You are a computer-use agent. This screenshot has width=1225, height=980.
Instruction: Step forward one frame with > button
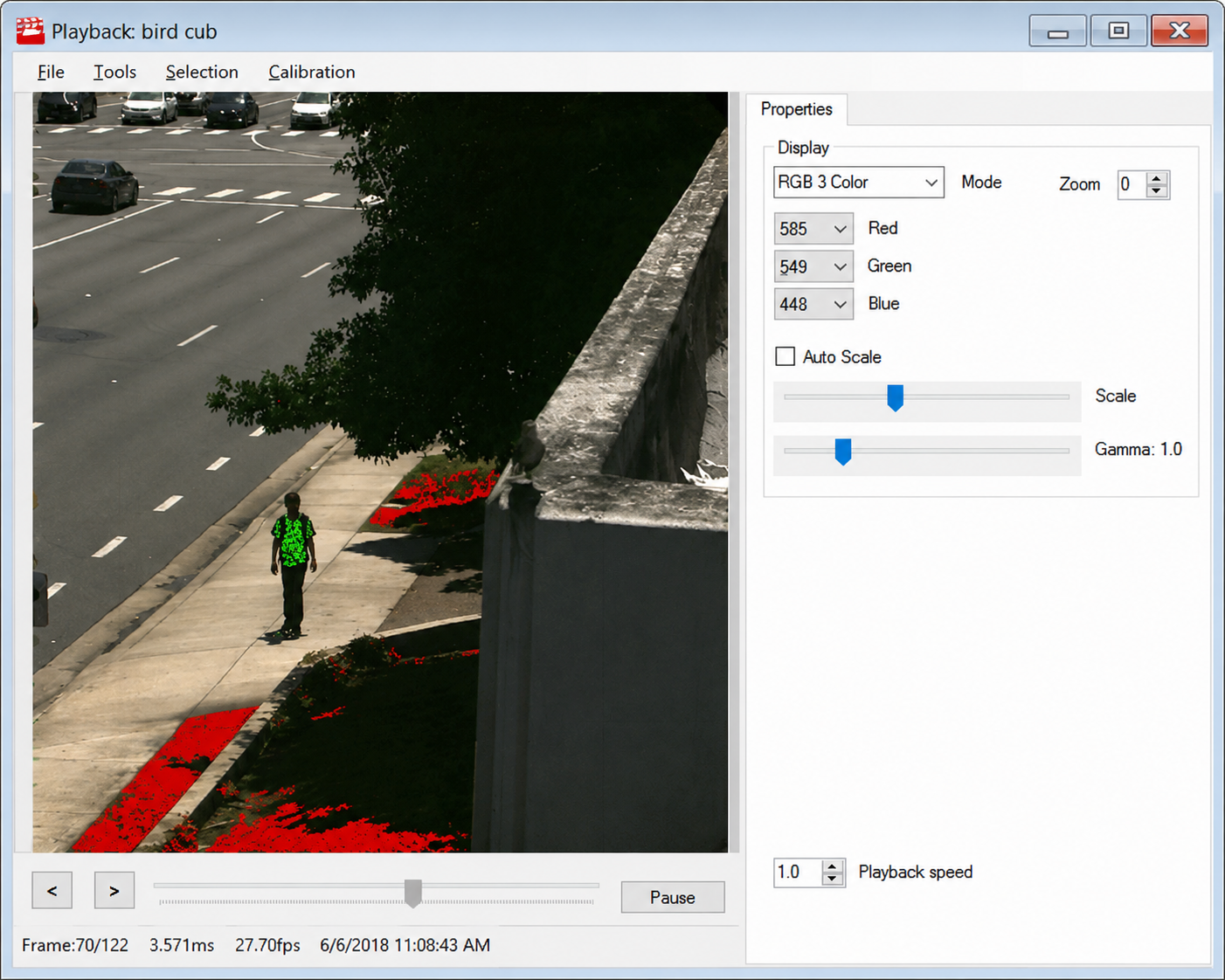click(x=114, y=890)
